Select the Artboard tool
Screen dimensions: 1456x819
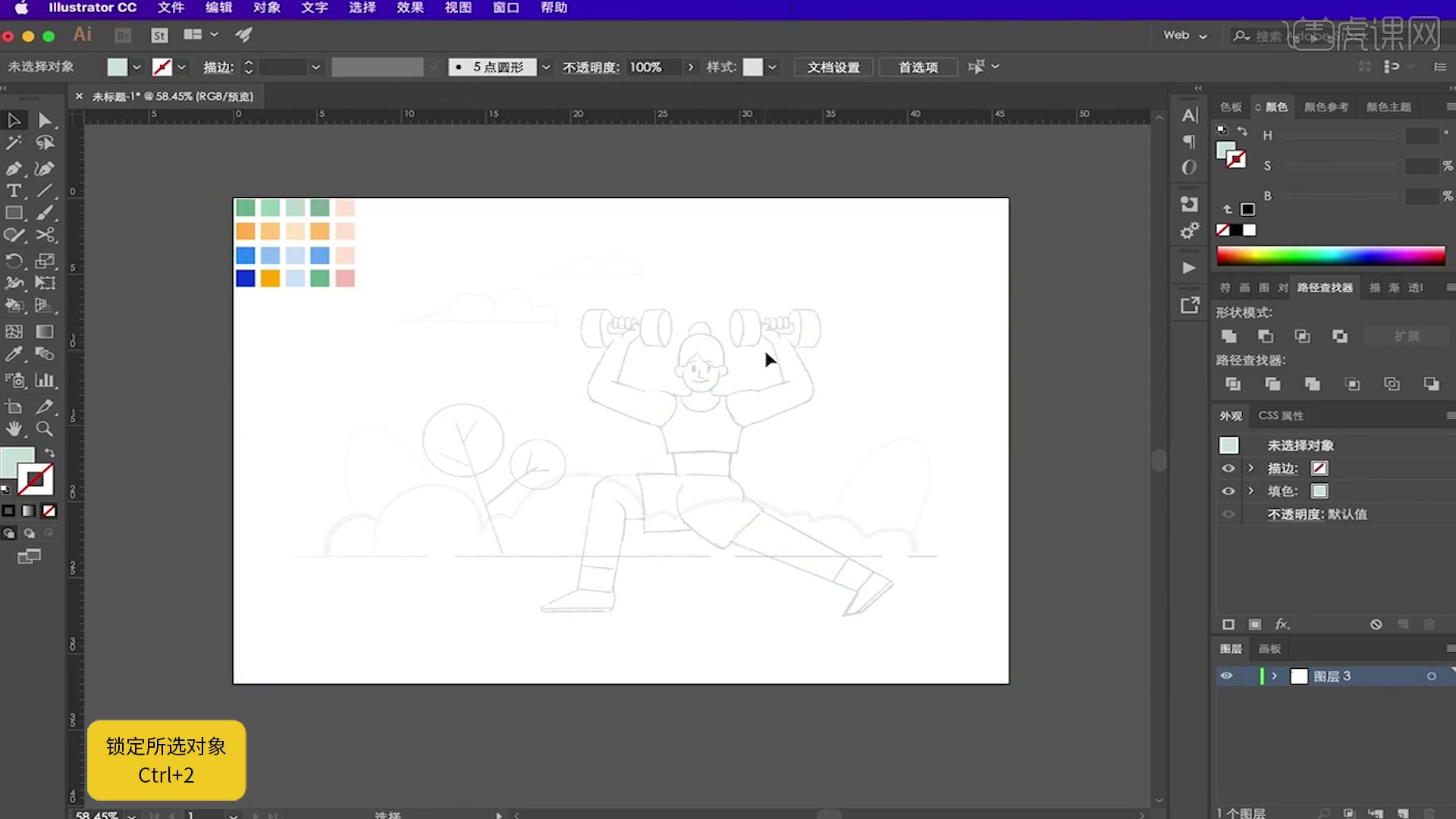pyautogui.click(x=14, y=406)
